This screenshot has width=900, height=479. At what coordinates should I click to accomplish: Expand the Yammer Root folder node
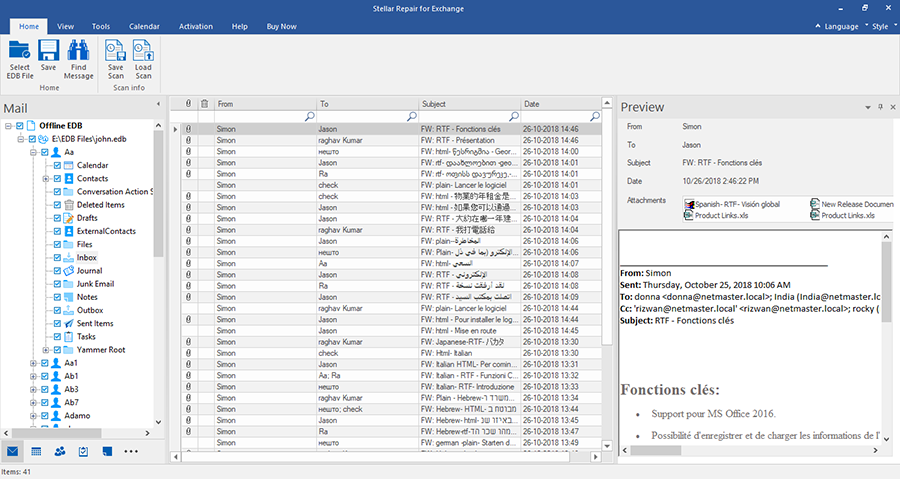(46, 350)
